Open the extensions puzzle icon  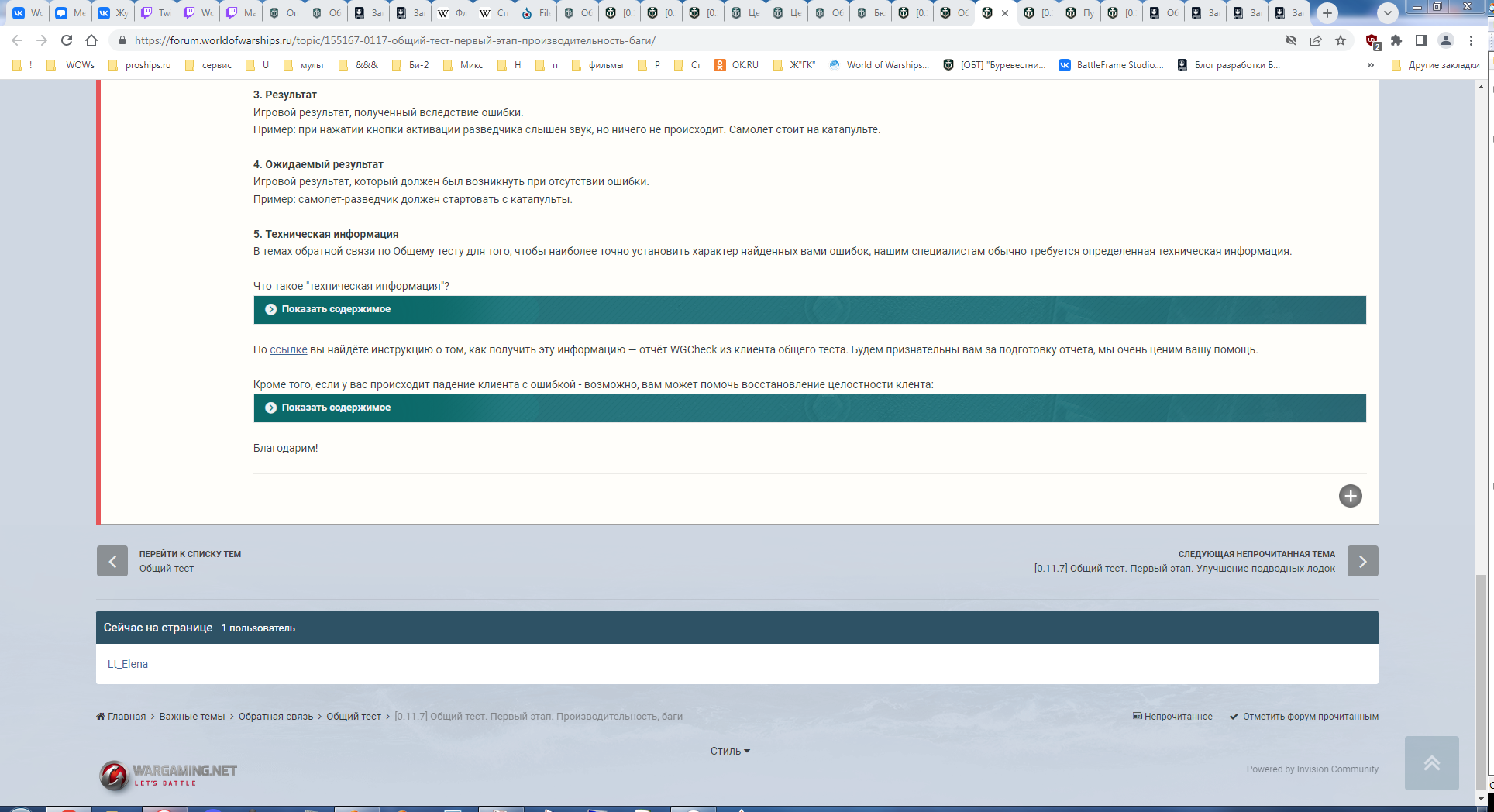click(1396, 40)
